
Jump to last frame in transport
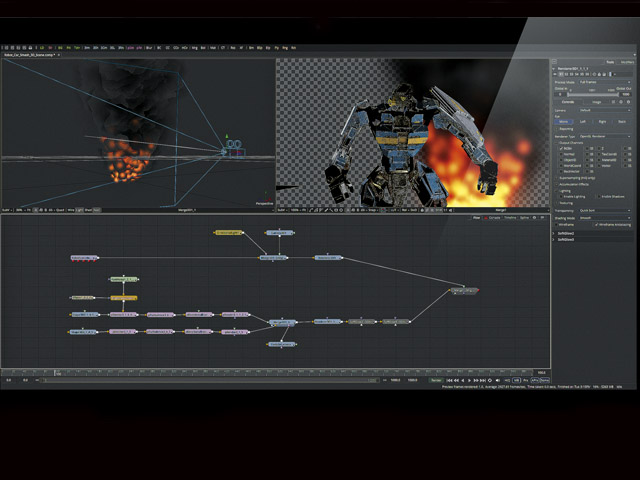[x=483, y=380]
